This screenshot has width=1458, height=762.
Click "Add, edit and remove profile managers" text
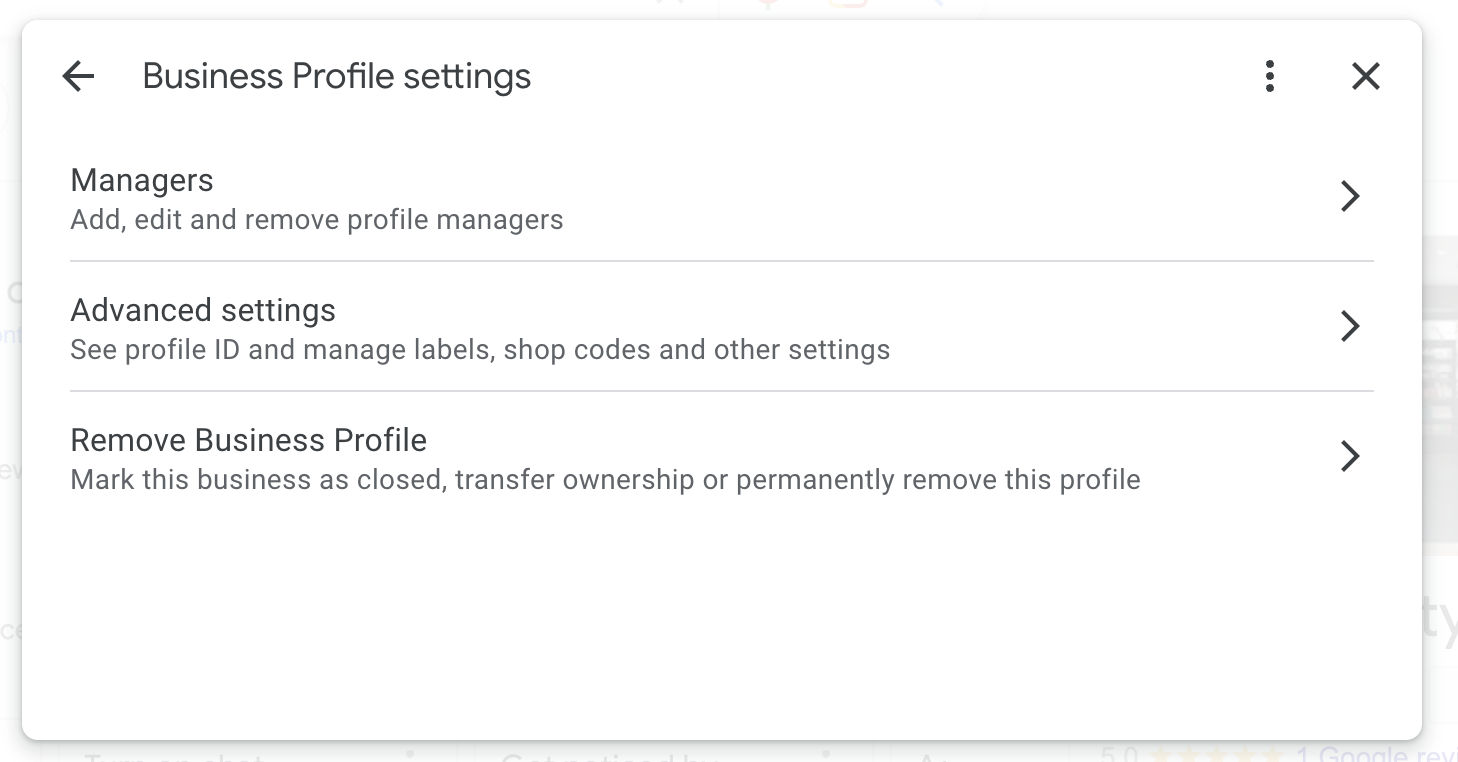[317, 220]
